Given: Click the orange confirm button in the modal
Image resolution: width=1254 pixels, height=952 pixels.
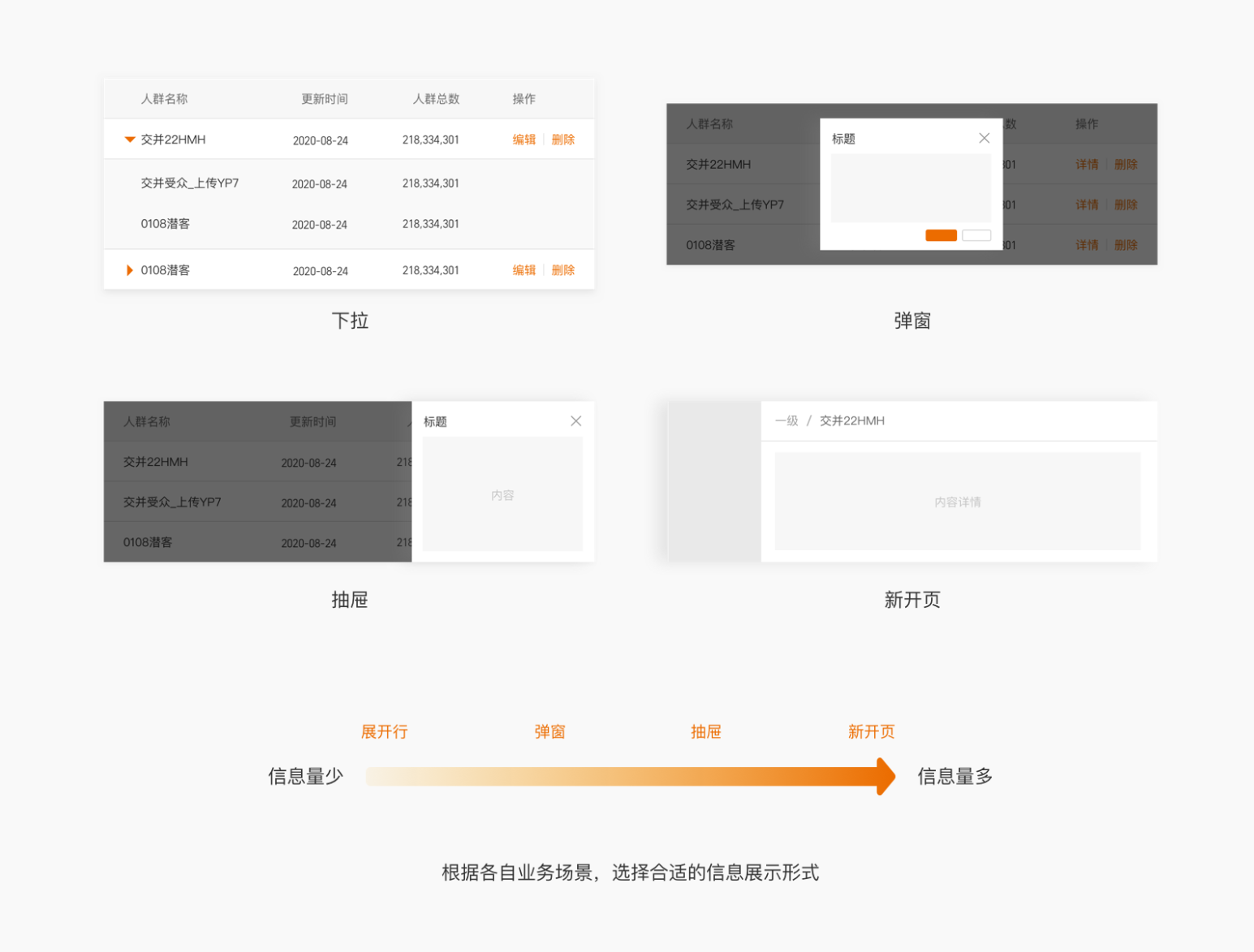Looking at the screenshot, I should tap(941, 235).
